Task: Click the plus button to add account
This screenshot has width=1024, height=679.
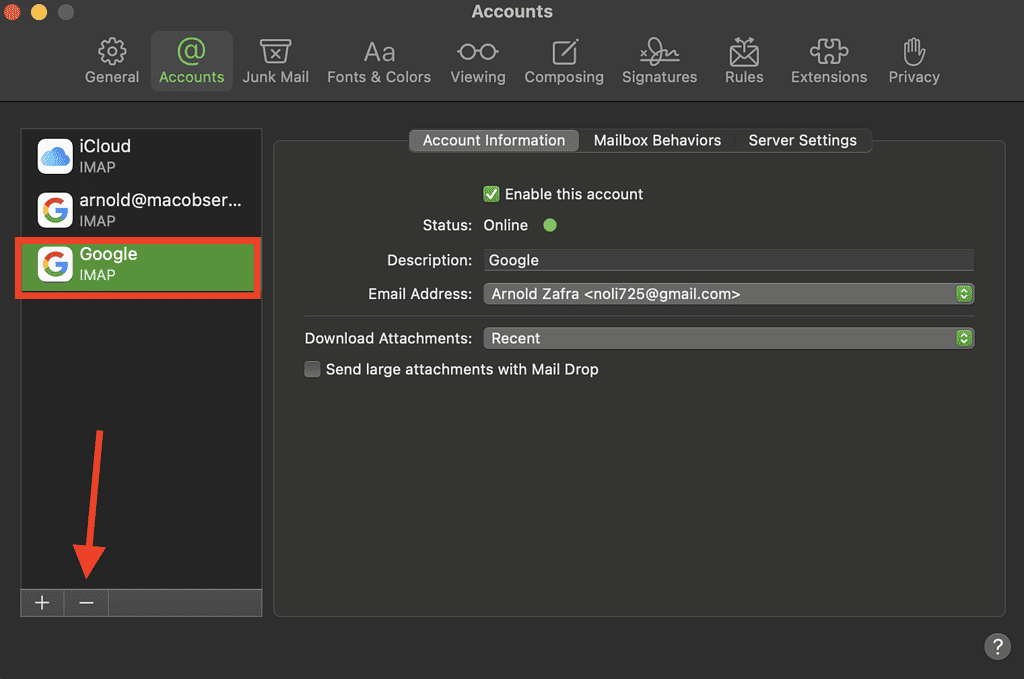Action: click(42, 603)
